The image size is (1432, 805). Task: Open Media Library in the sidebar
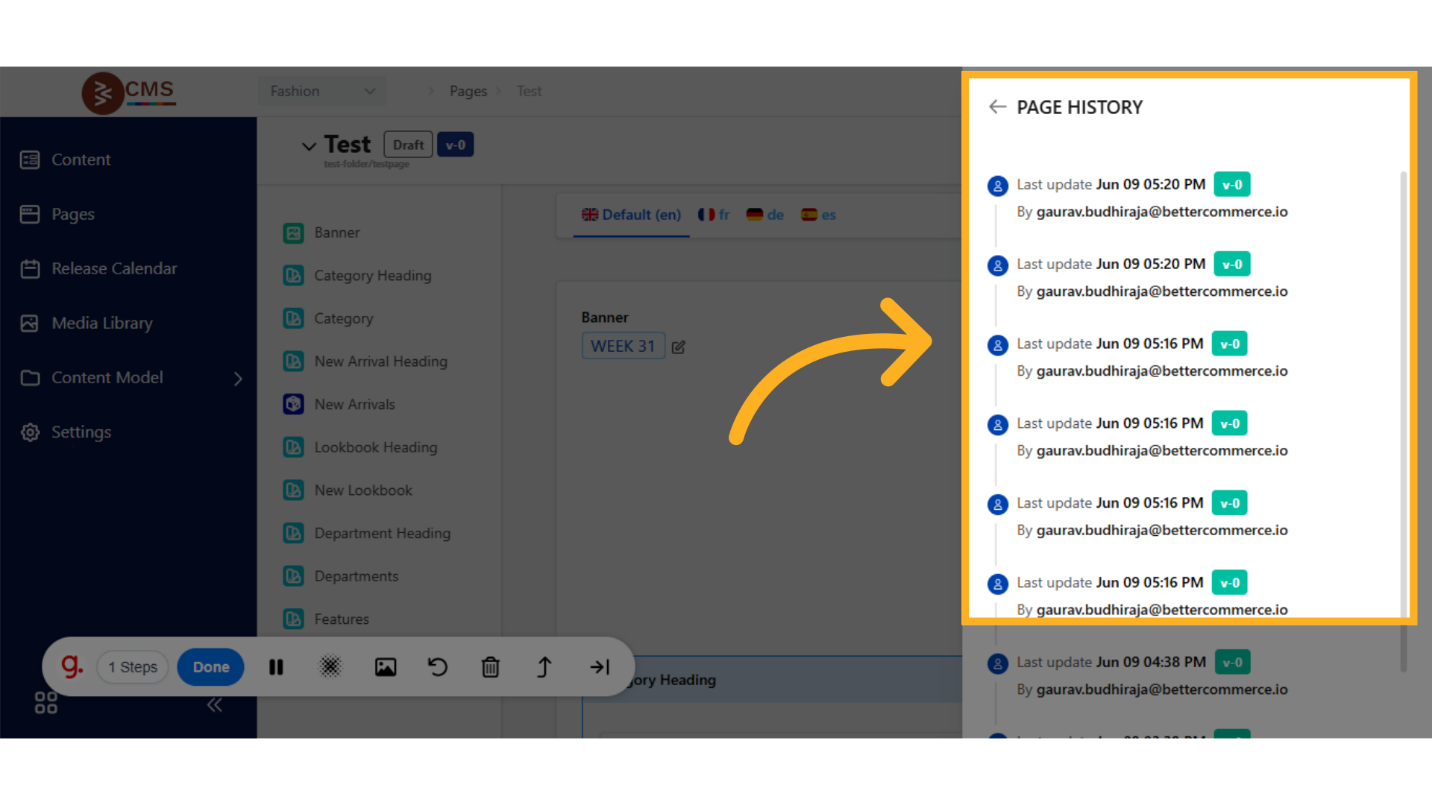tap(102, 323)
